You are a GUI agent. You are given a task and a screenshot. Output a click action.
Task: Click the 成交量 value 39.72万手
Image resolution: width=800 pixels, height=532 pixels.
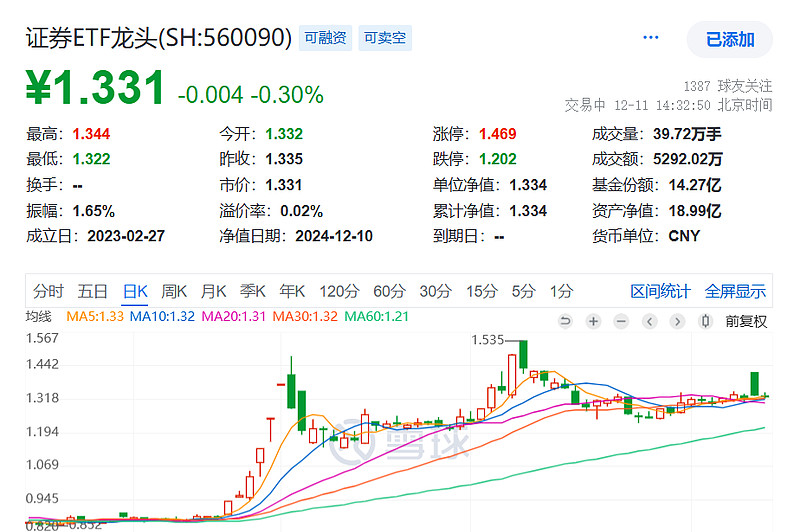687,134
